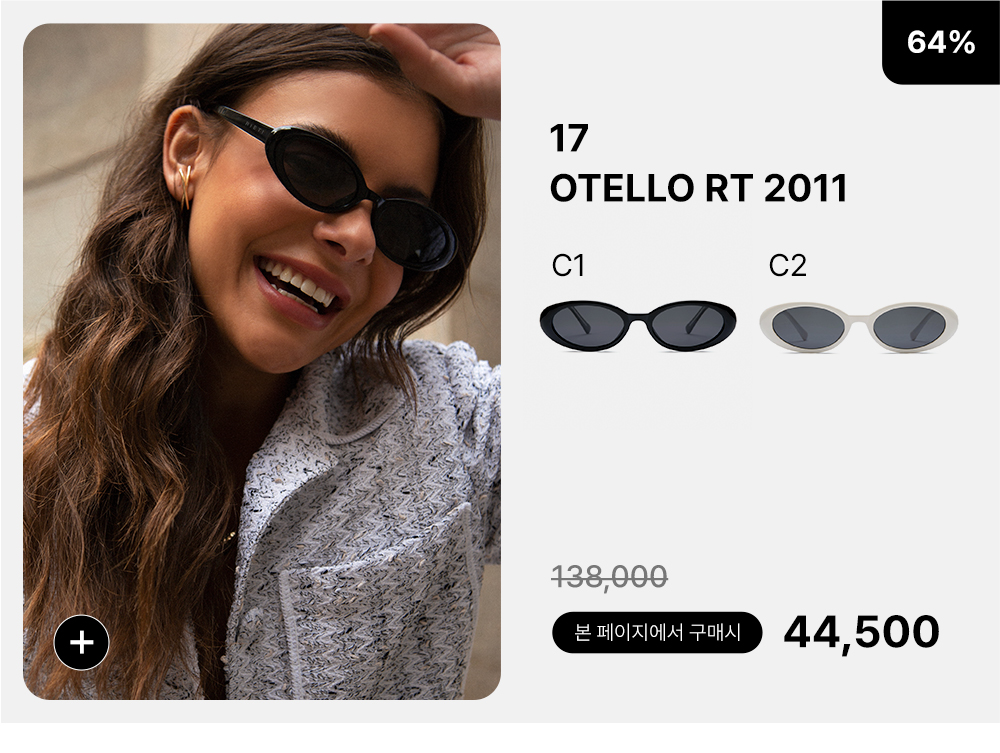Click the left lens of black C1 sunglasses
The height and width of the screenshot is (753, 1000).
coord(588,325)
